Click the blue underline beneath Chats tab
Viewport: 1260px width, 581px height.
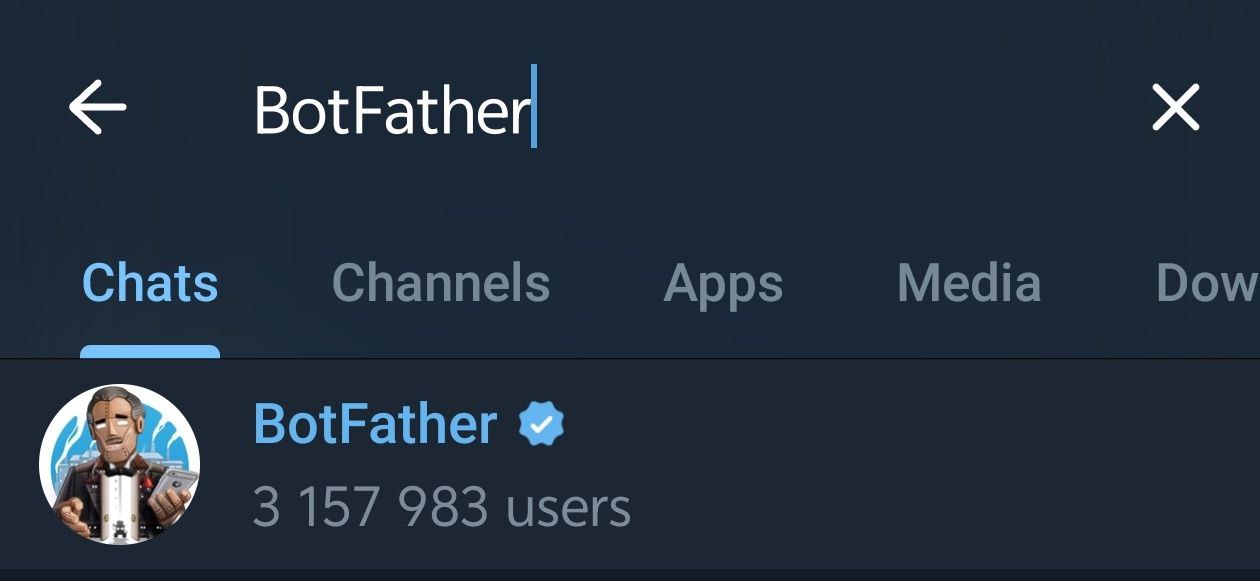(x=150, y=351)
